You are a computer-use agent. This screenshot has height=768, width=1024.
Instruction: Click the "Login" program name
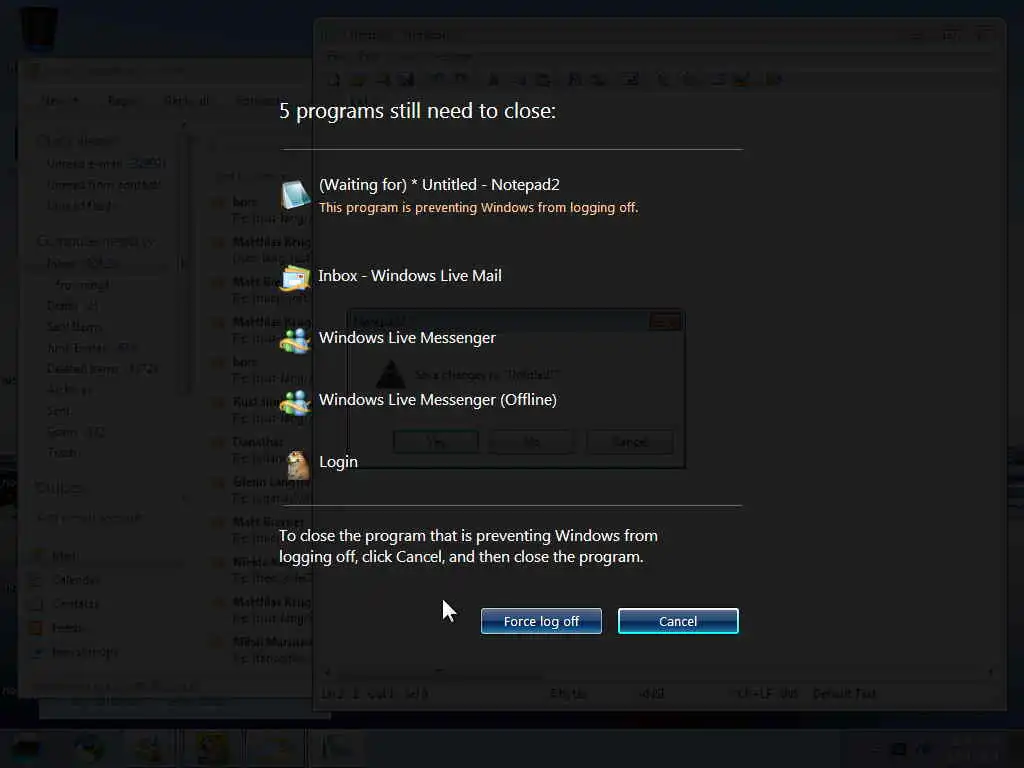tap(338, 462)
